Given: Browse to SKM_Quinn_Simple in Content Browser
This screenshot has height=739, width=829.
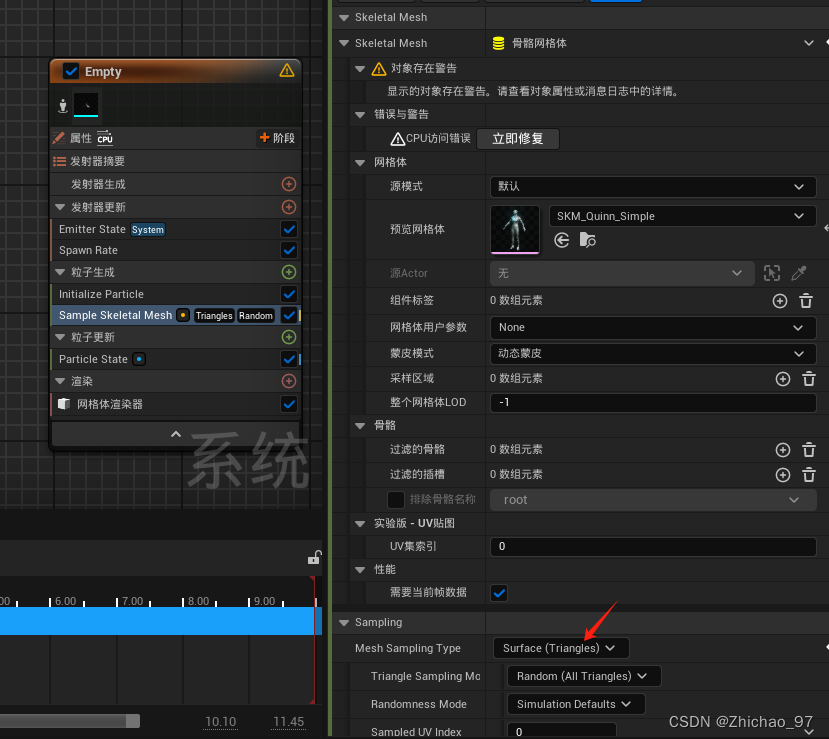Looking at the screenshot, I should pyautogui.click(x=588, y=240).
